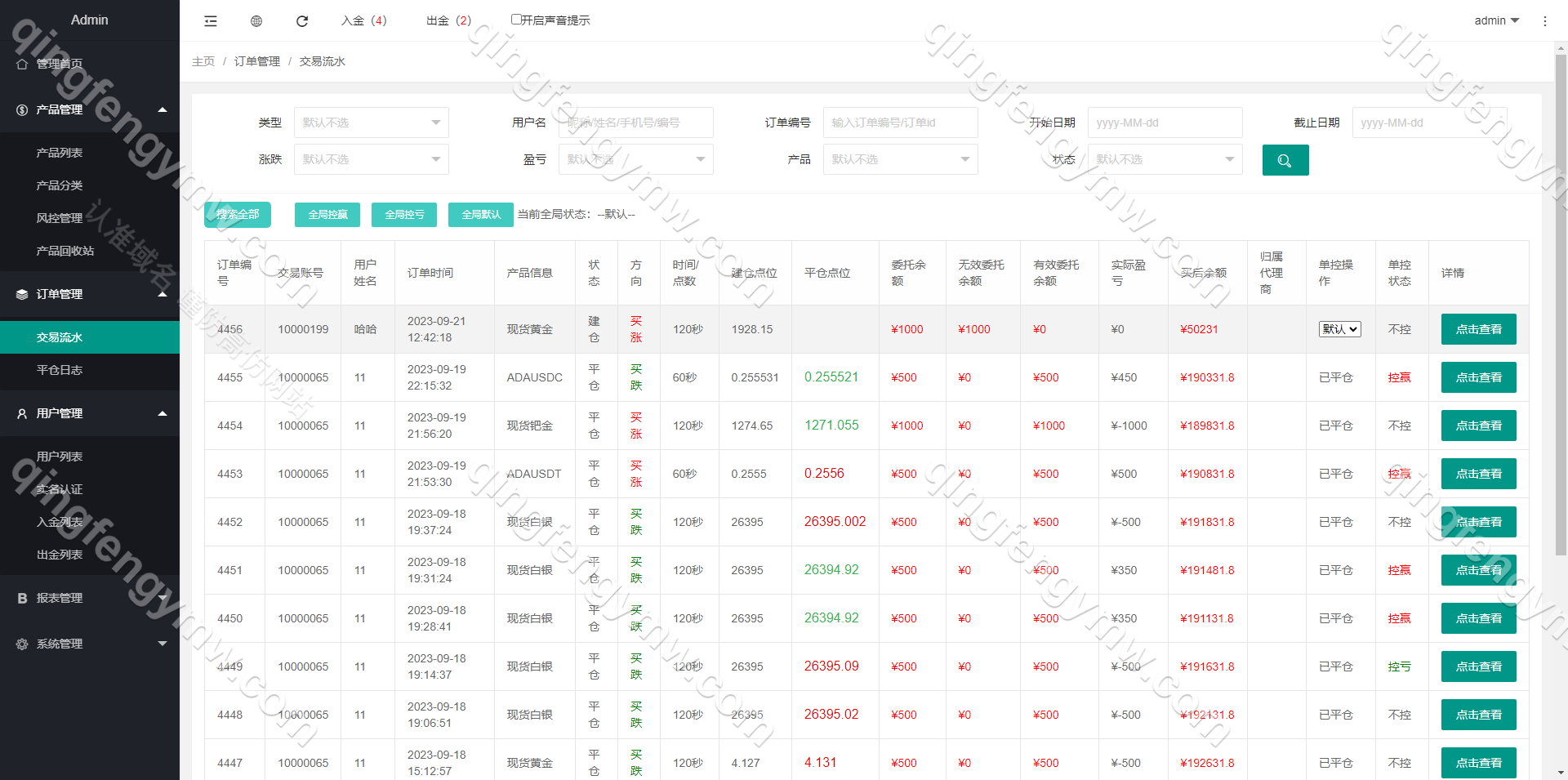Click 点击查看 for order 4453
Screen dimensions: 1568x780
tap(1478, 474)
